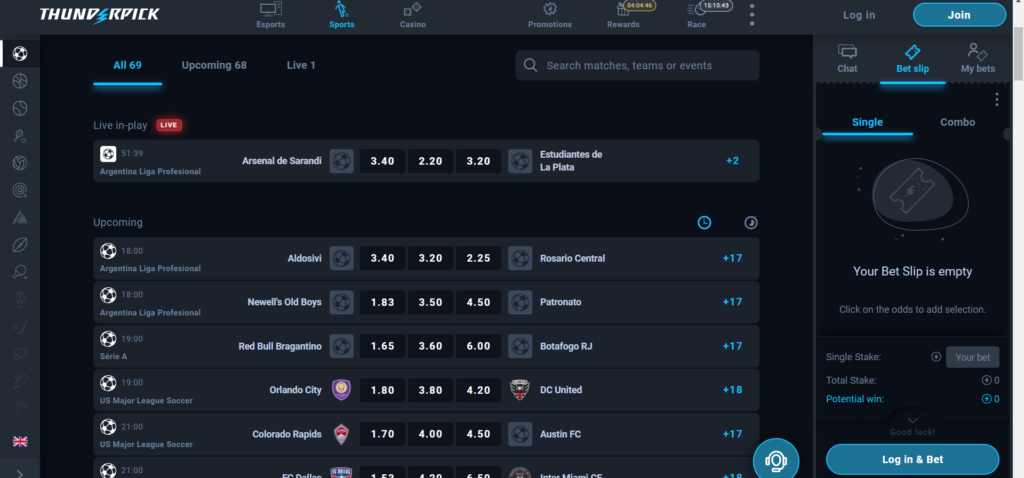The height and width of the screenshot is (478, 1024).
Task: Toggle the second Upcoming sort icon
Action: (751, 223)
